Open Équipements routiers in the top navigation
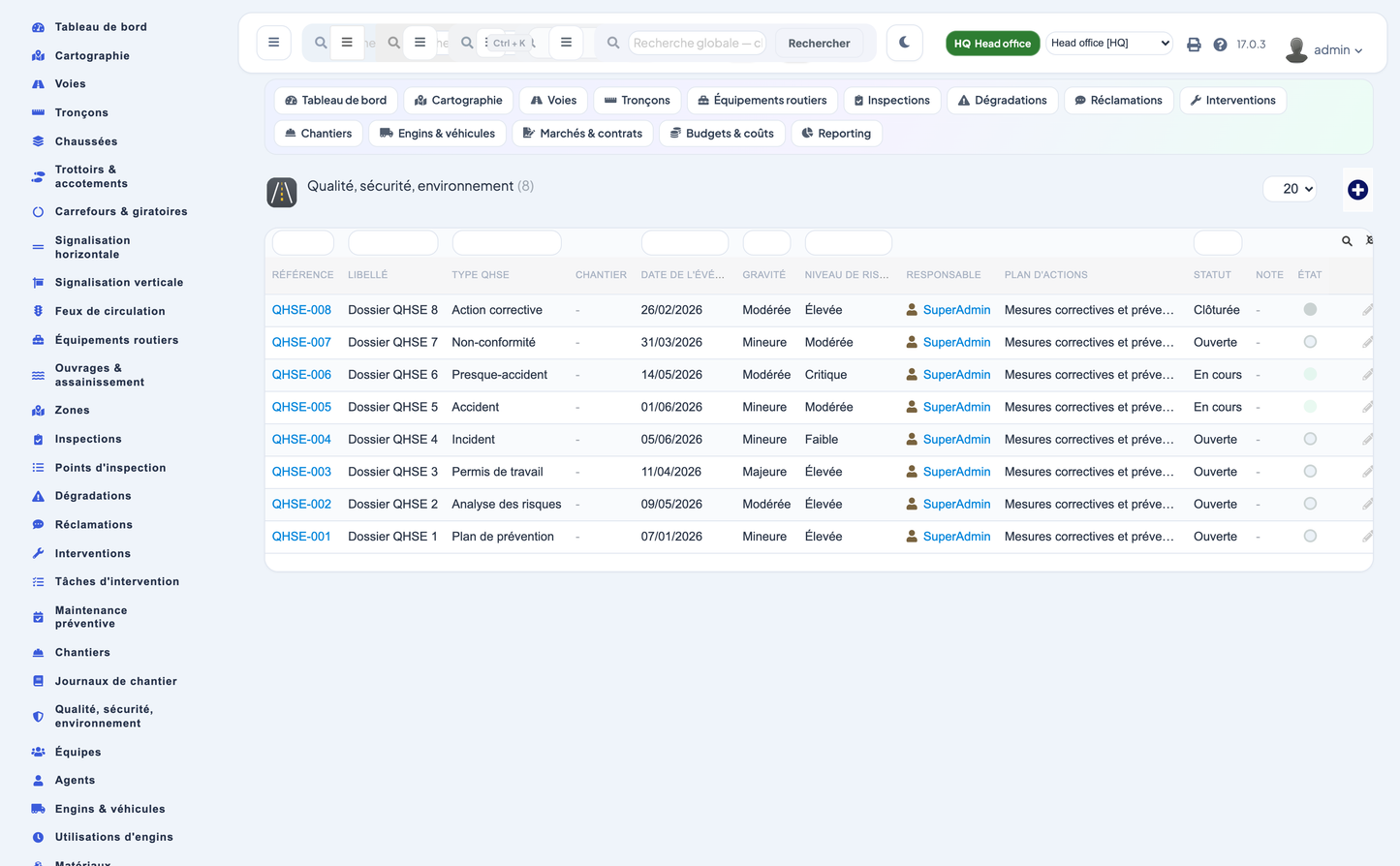Screen dimensions: 1400x866 (762, 101)
